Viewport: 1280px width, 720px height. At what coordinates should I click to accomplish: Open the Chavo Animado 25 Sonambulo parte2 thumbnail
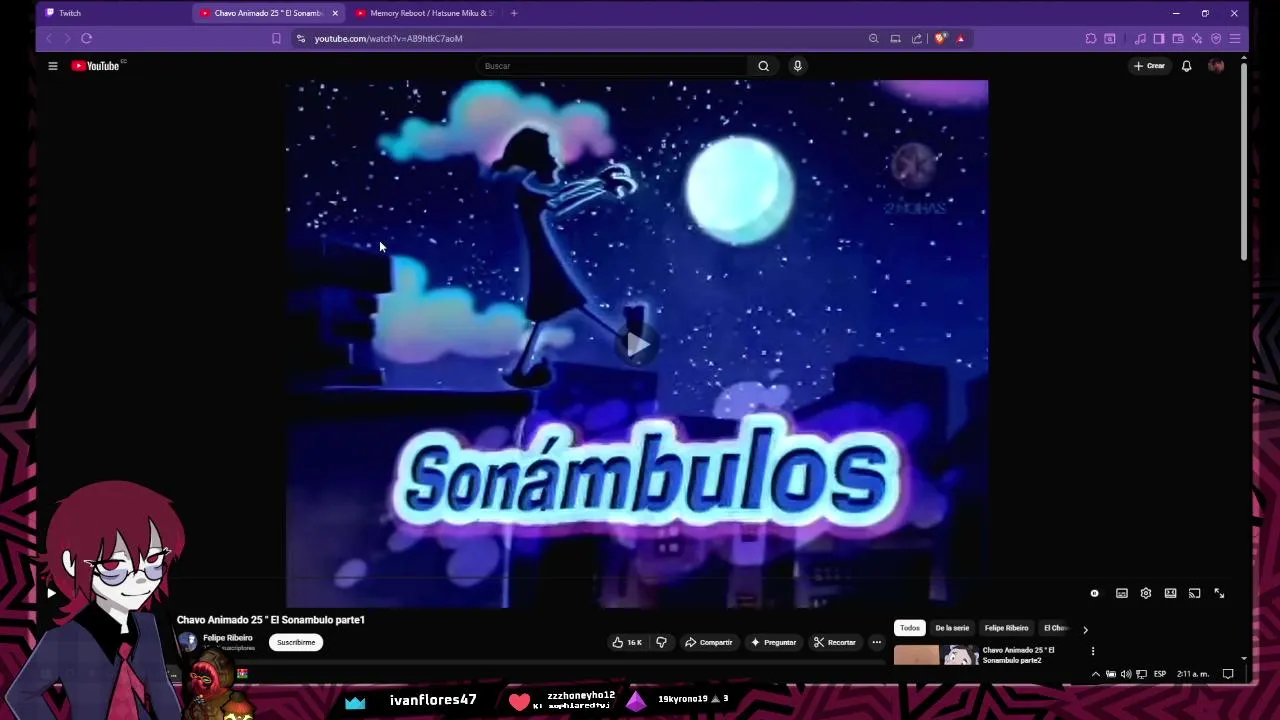point(936,655)
